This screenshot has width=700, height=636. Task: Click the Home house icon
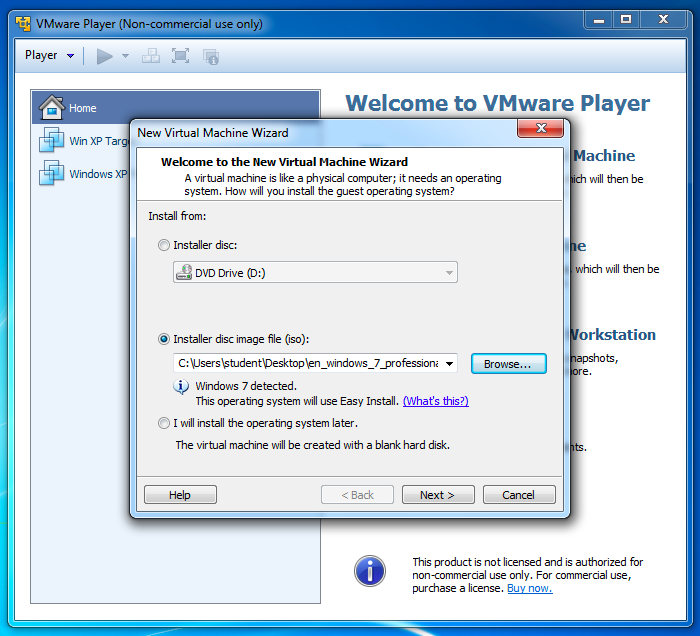click(52, 108)
